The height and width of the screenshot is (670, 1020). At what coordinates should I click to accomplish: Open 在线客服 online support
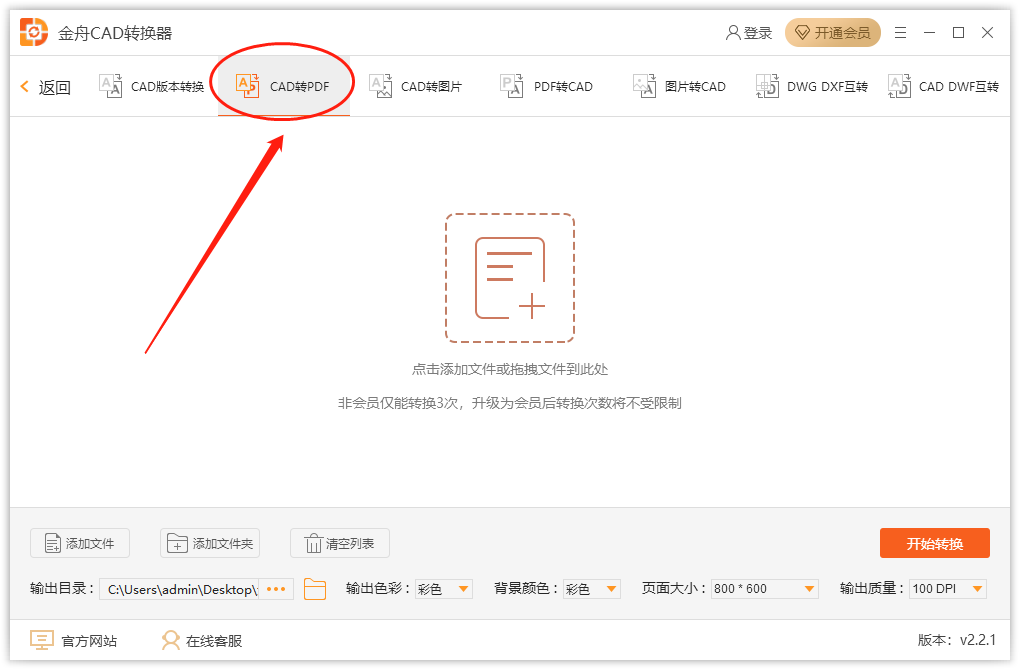[202, 641]
